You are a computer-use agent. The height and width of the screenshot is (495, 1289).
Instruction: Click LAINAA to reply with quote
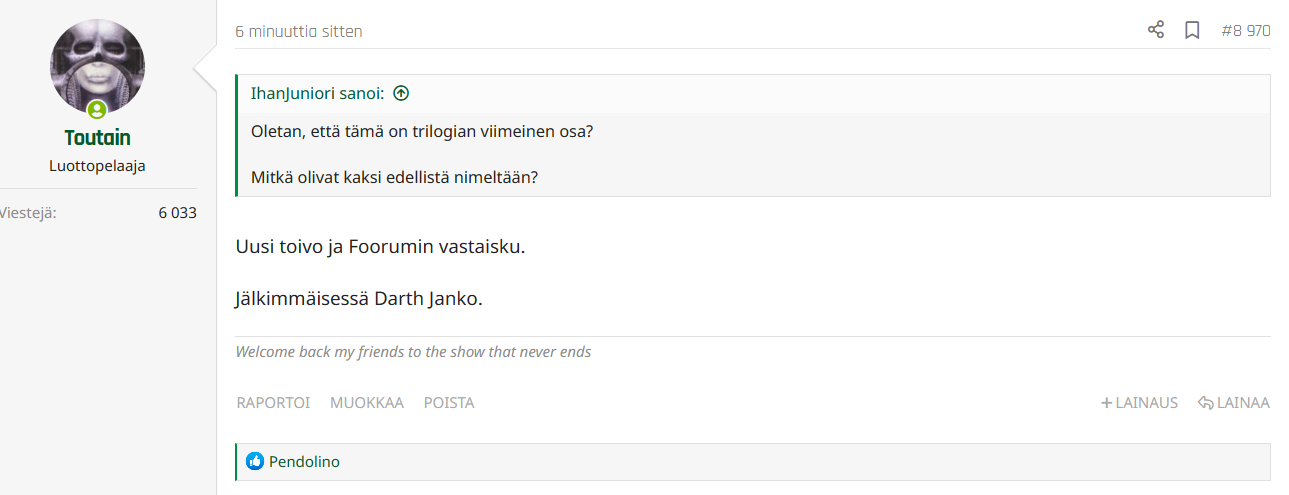tap(1233, 403)
